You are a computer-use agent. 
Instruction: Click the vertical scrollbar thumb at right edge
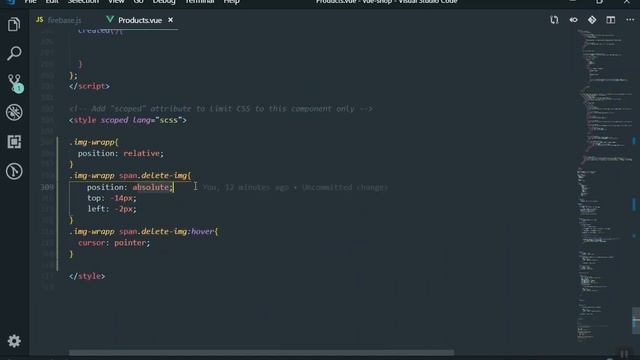(x=636, y=321)
